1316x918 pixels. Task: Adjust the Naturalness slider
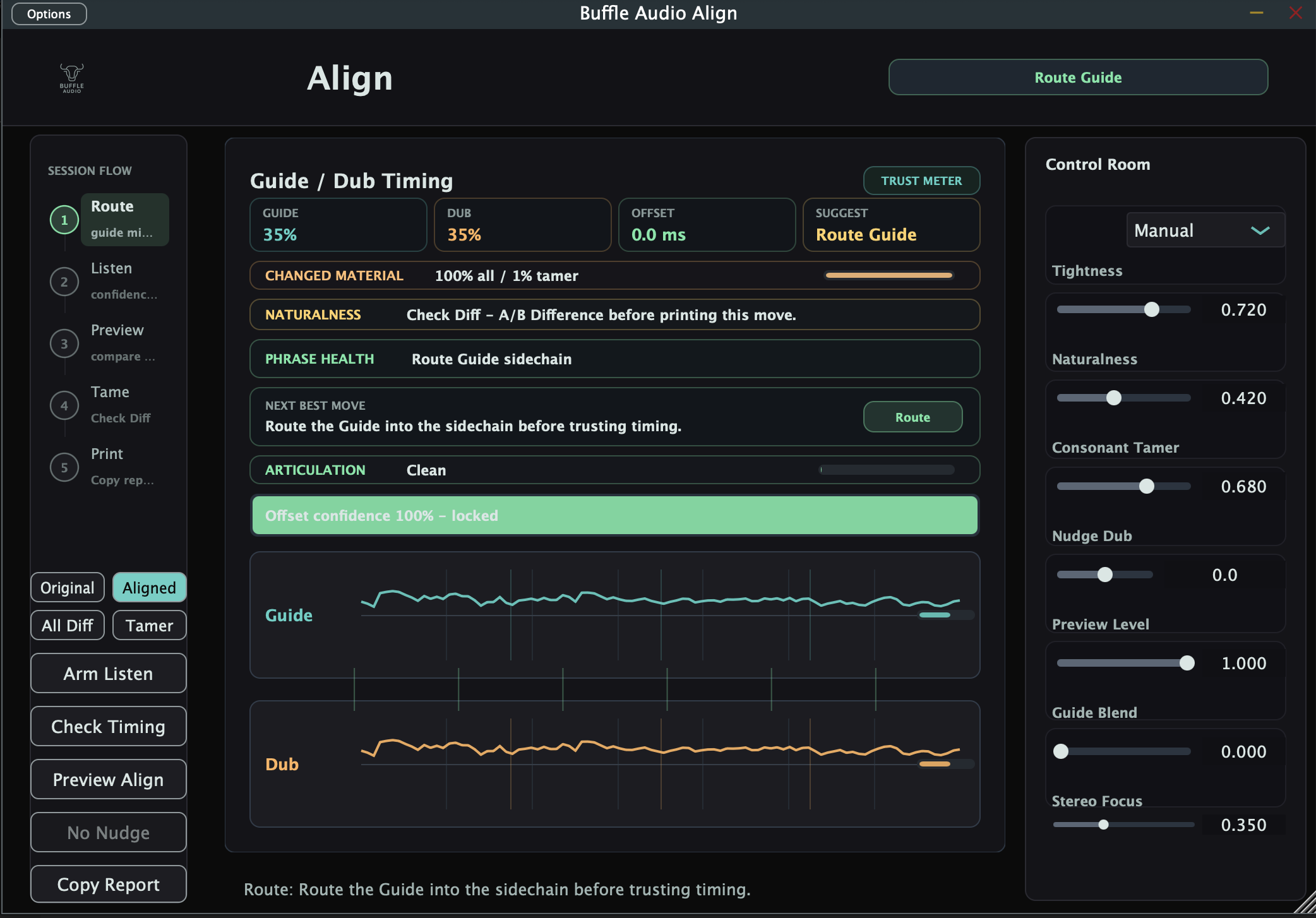pyautogui.click(x=1124, y=398)
